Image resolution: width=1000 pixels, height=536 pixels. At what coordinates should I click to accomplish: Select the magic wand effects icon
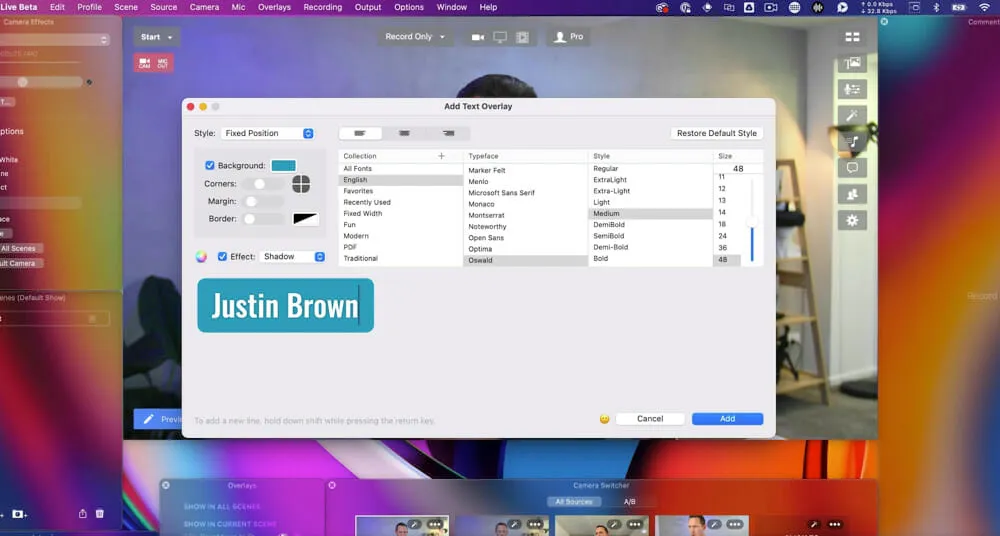click(852, 116)
